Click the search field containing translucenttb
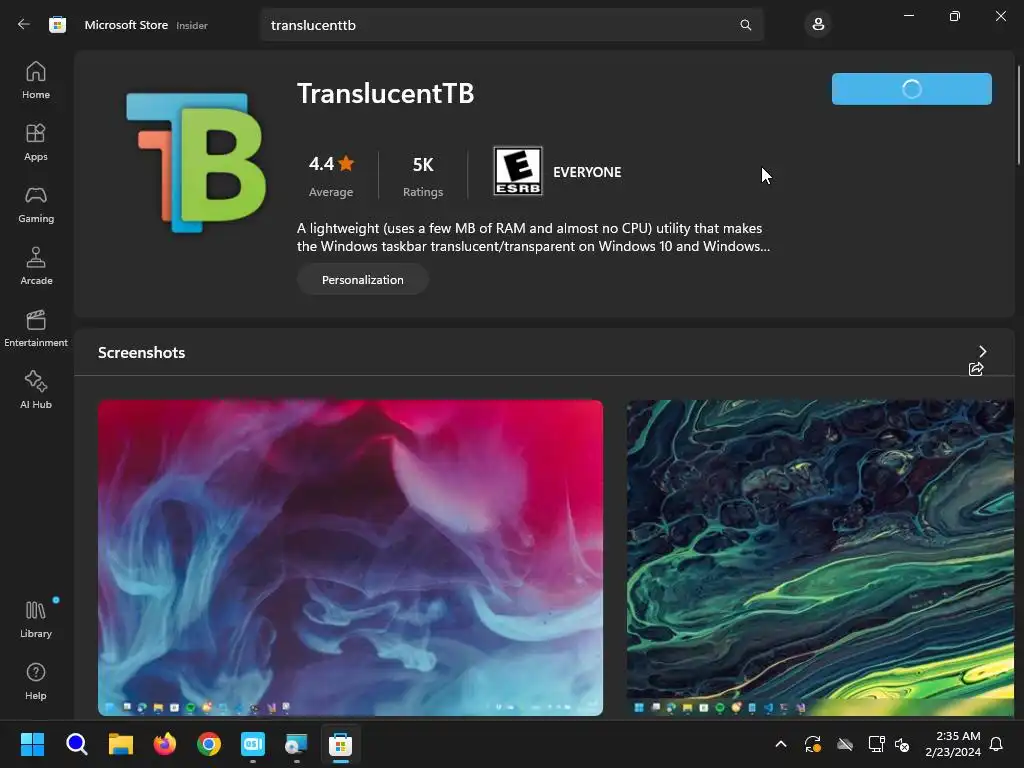The width and height of the screenshot is (1024, 768). 512,25
